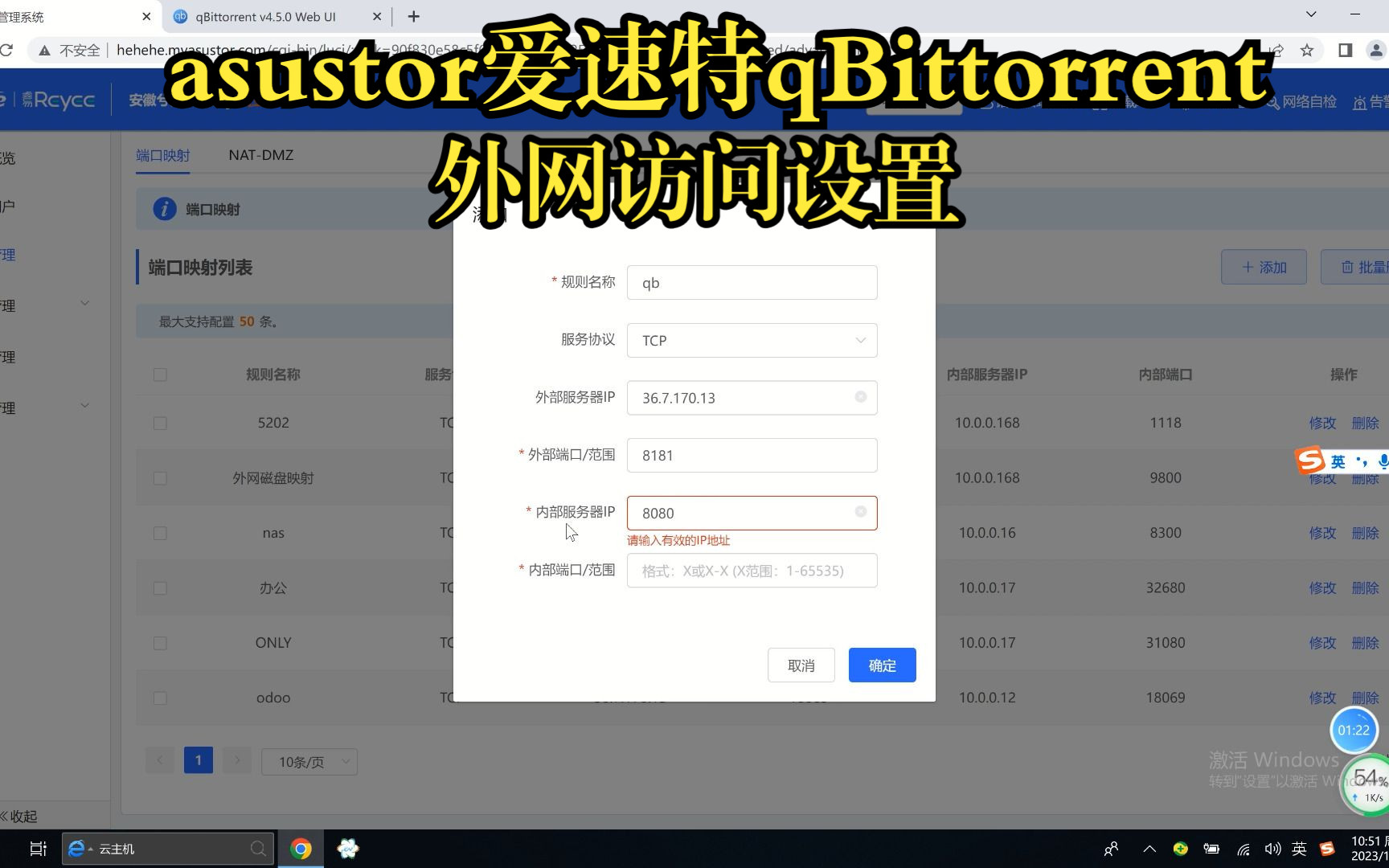Open the 10条/页 page size dropdown
The width and height of the screenshot is (1389, 868).
pos(309,762)
